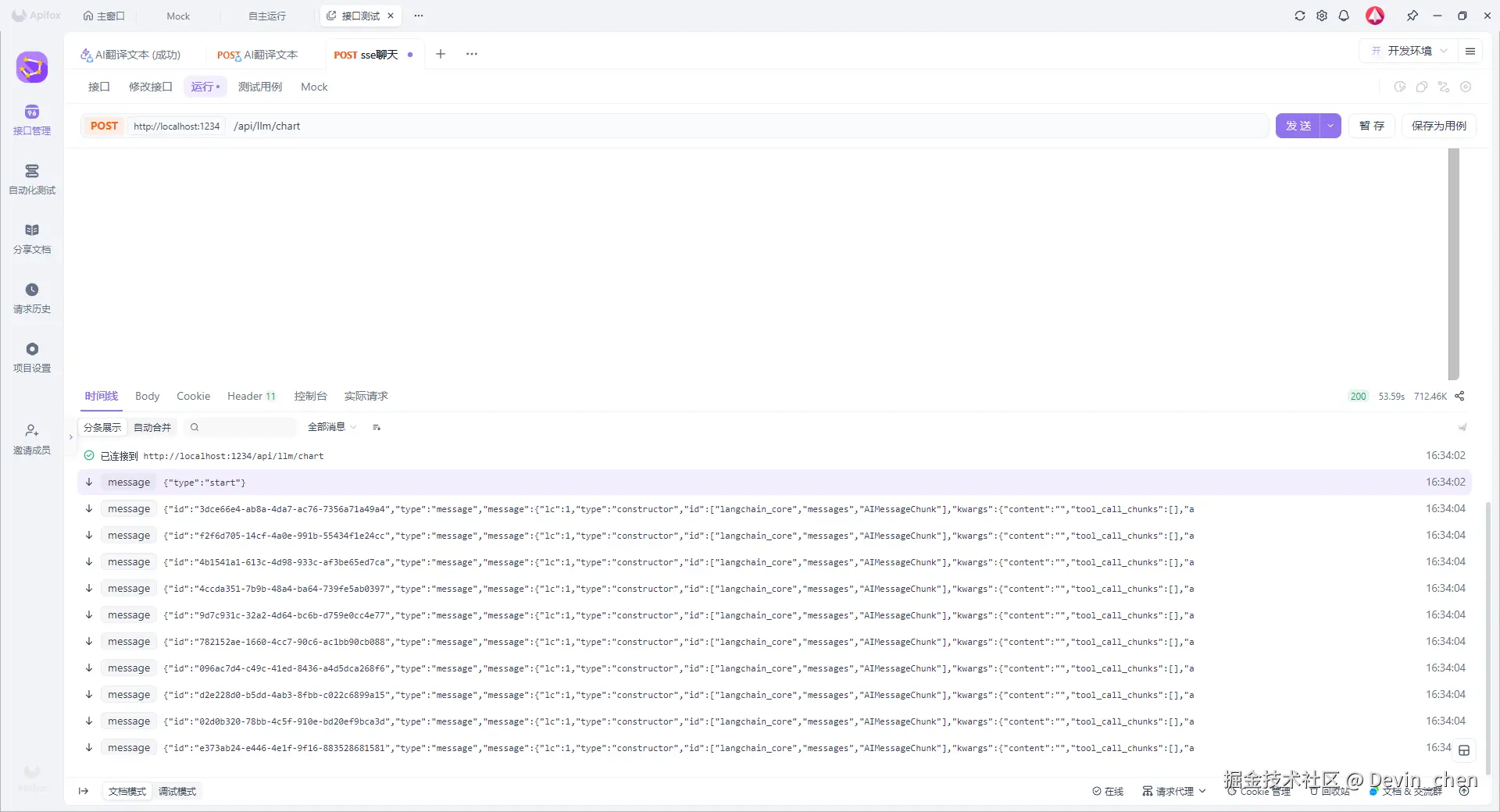This screenshot has width=1500, height=812.
Task: Go to 主窗口 home
Action: coord(104,16)
